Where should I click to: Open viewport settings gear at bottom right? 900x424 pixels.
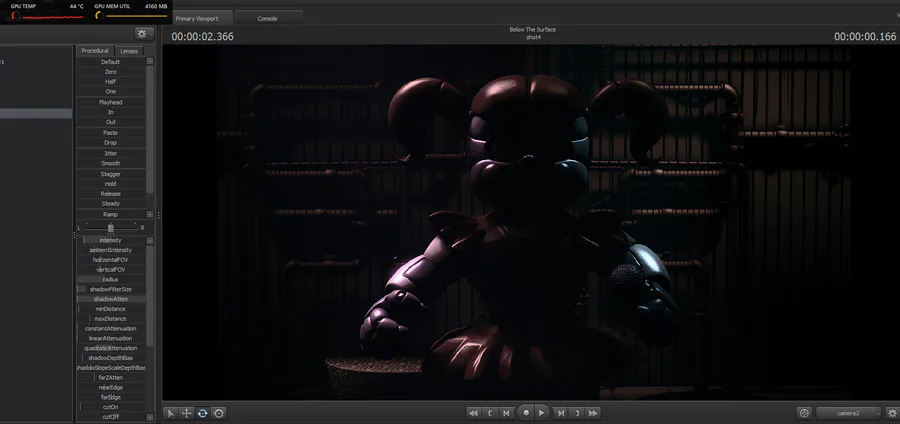click(892, 413)
